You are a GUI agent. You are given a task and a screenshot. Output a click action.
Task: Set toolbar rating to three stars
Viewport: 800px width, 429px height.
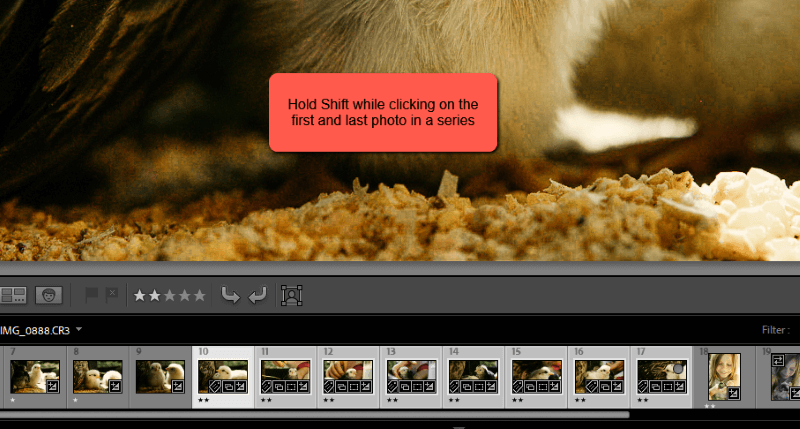coord(169,295)
